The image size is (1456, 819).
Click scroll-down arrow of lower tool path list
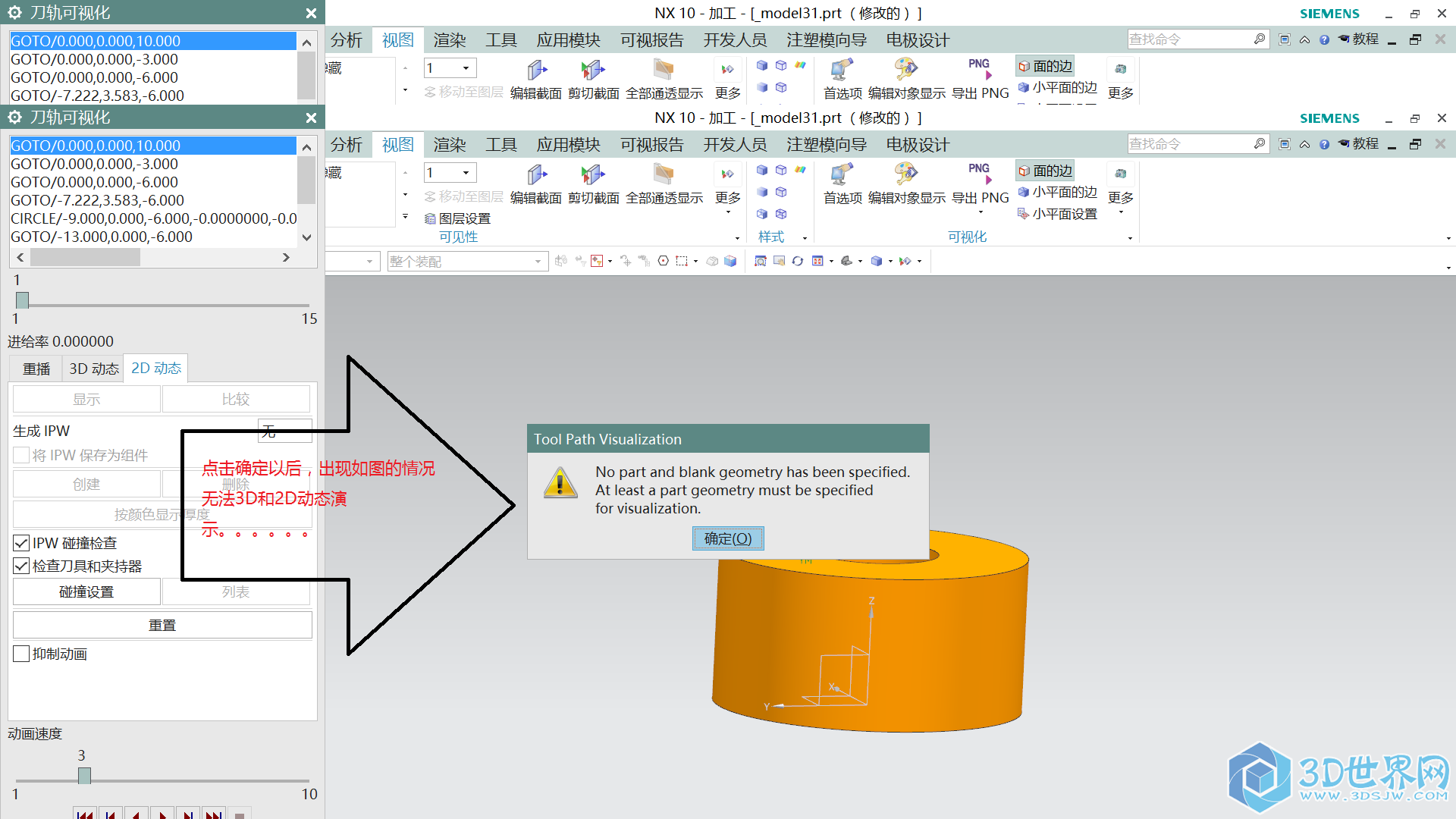pyautogui.click(x=306, y=237)
